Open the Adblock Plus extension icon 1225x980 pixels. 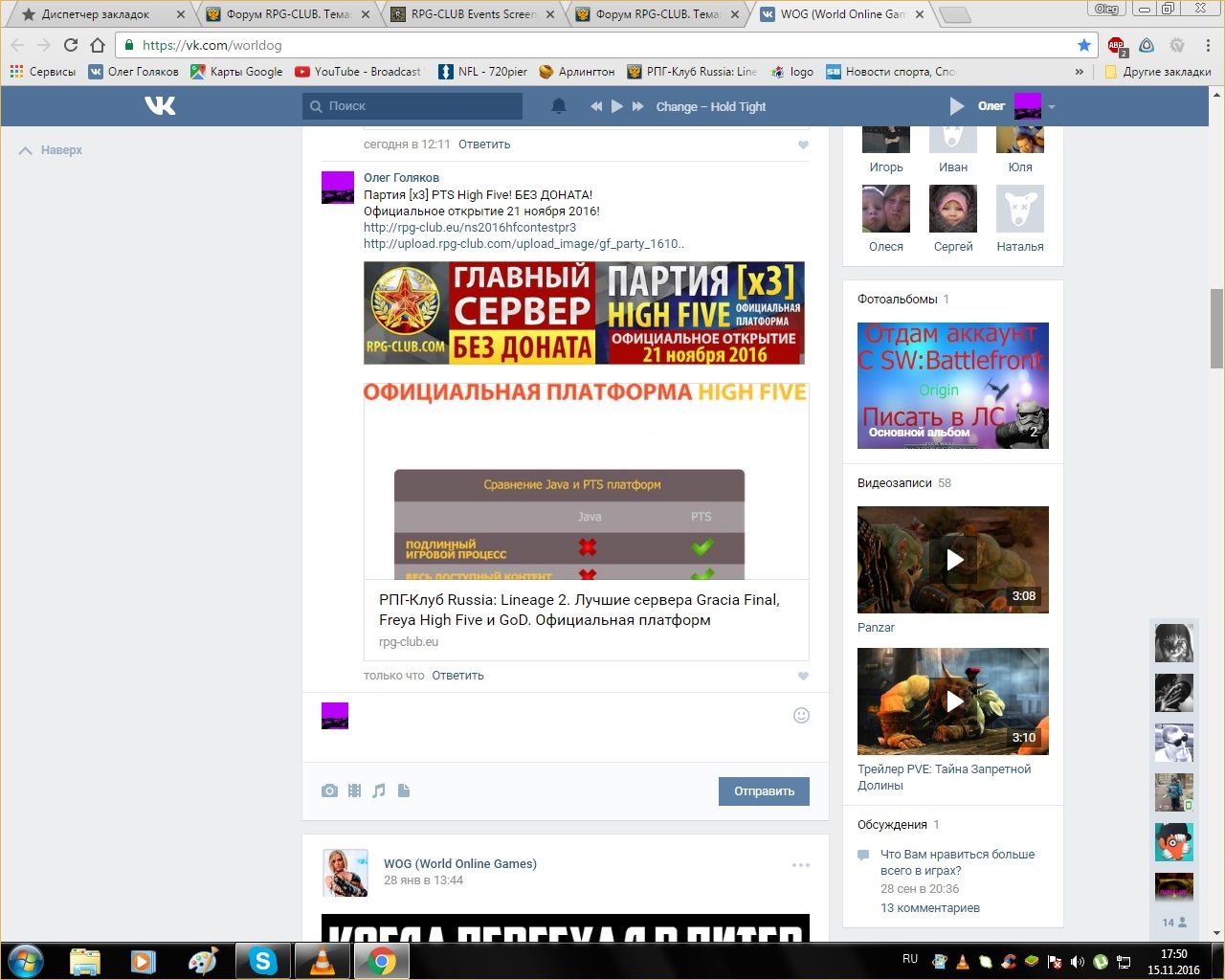(x=1116, y=46)
